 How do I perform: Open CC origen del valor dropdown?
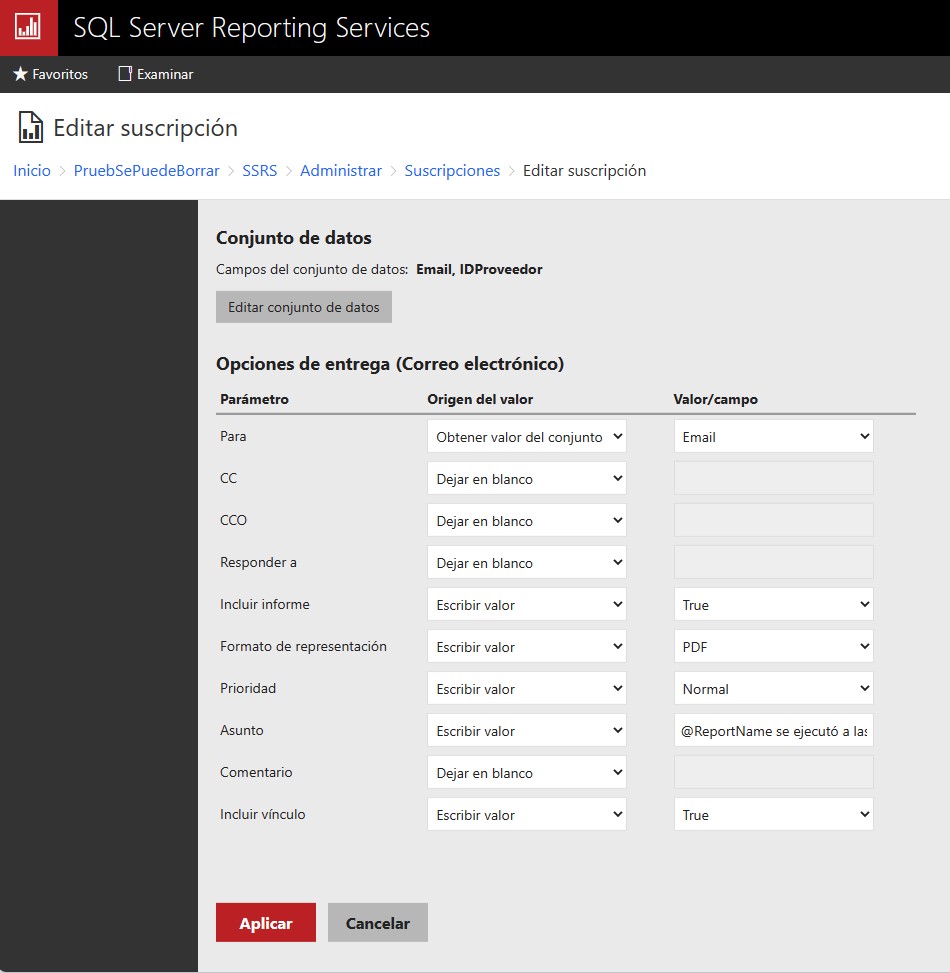click(x=527, y=478)
